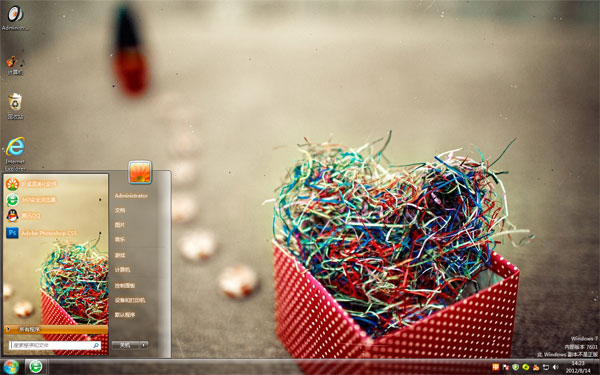The image size is (600, 375).
Task: Open the volume speaker tray icon
Action: coord(556,367)
